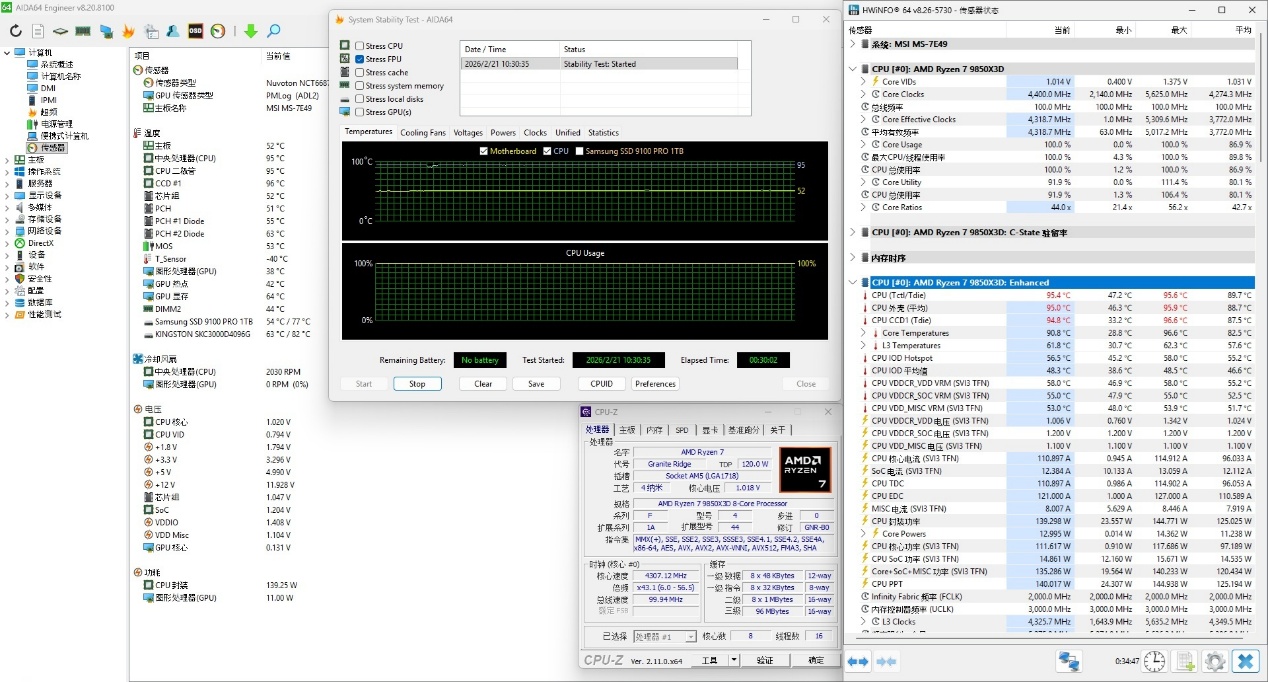Toggle the Stress FPU checkbox

359,59
